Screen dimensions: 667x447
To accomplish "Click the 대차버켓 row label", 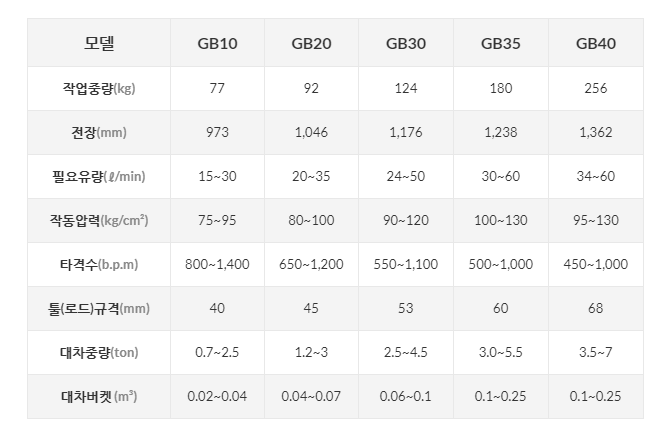I will pos(99,396).
